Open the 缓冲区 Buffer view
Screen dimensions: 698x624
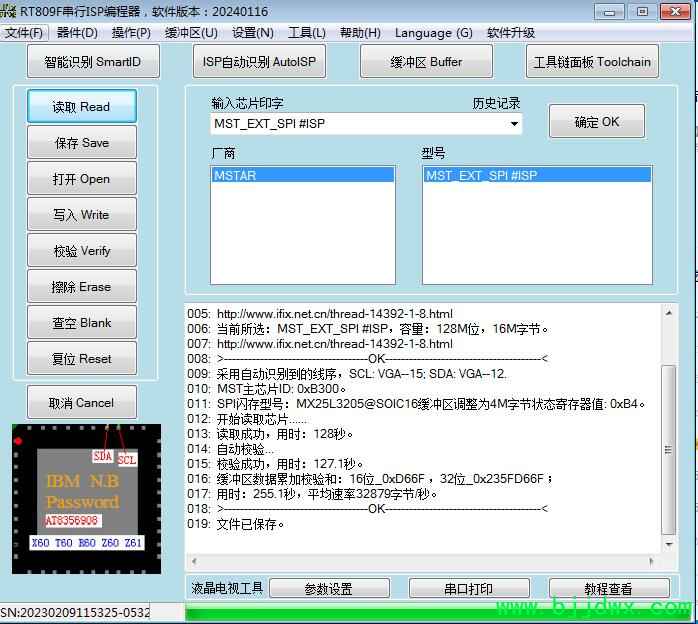point(426,62)
